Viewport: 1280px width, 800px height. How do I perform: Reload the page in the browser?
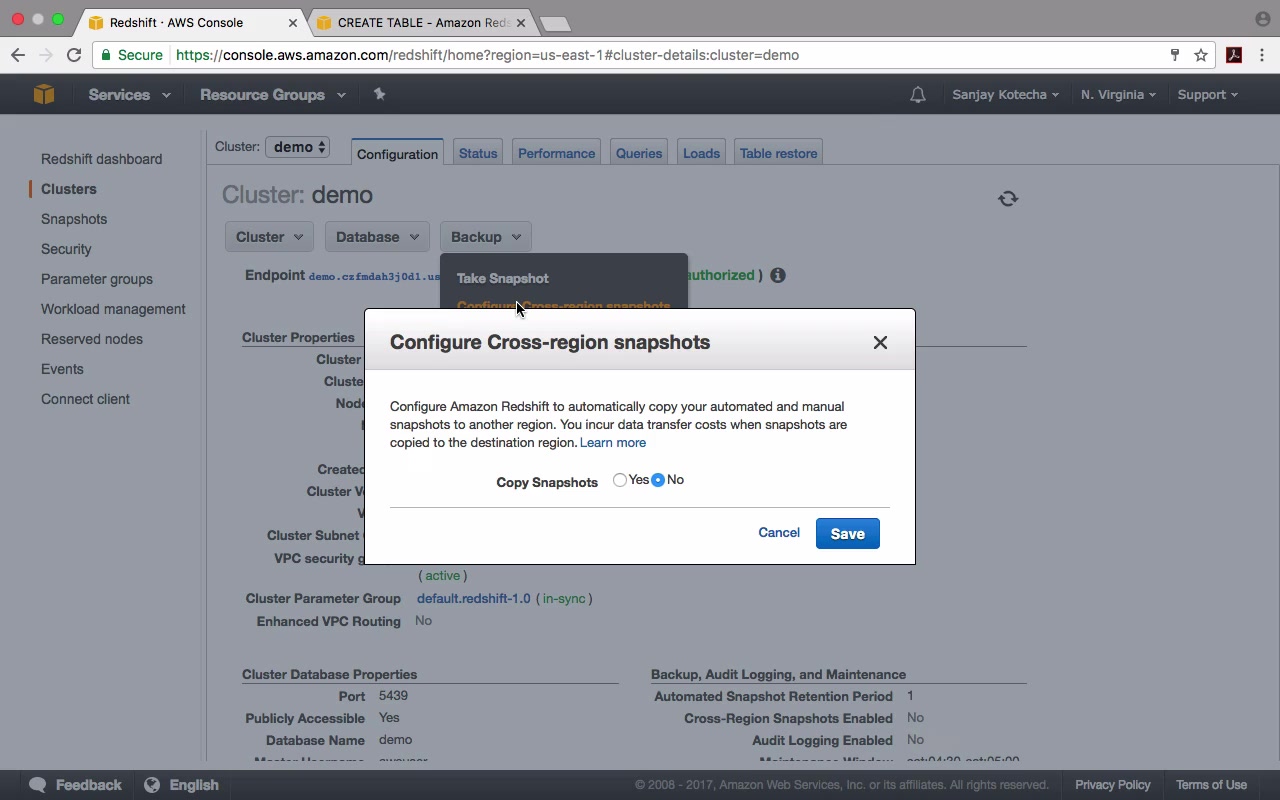tap(73, 55)
